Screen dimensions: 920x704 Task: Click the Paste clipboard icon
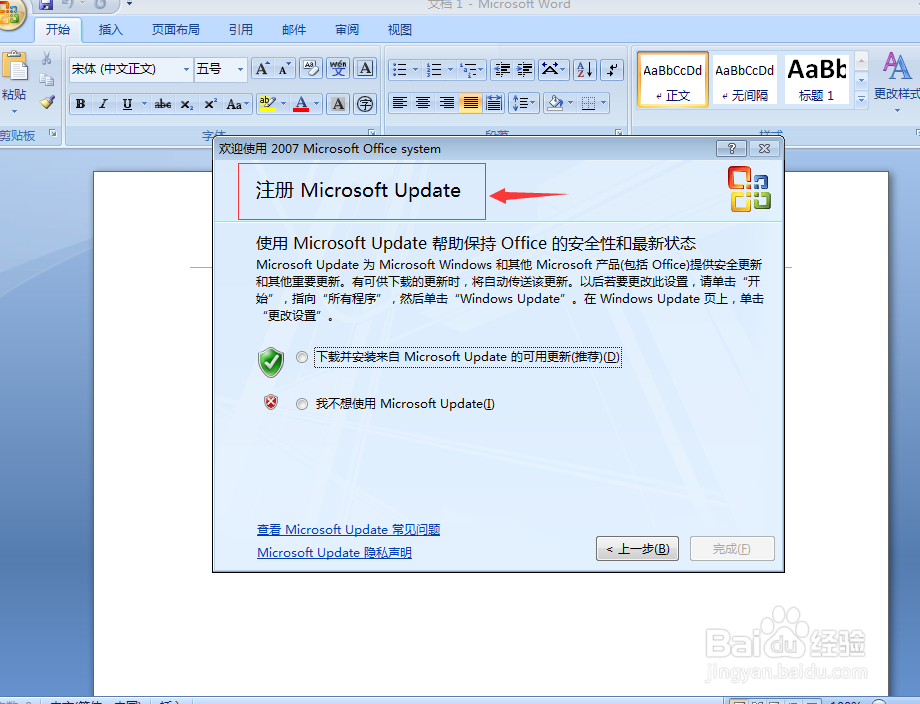15,66
